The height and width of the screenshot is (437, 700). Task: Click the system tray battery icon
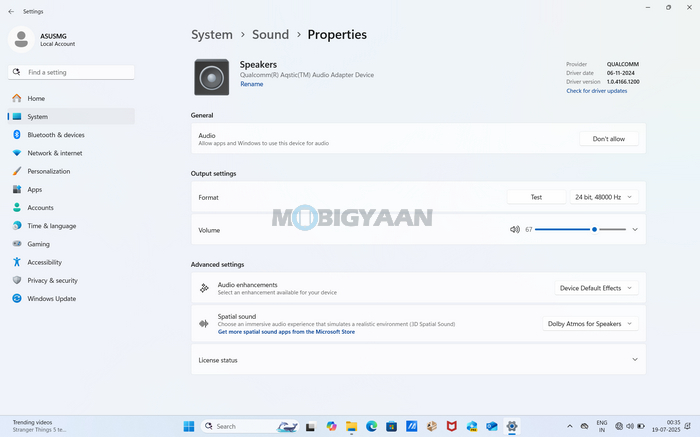coord(641,426)
